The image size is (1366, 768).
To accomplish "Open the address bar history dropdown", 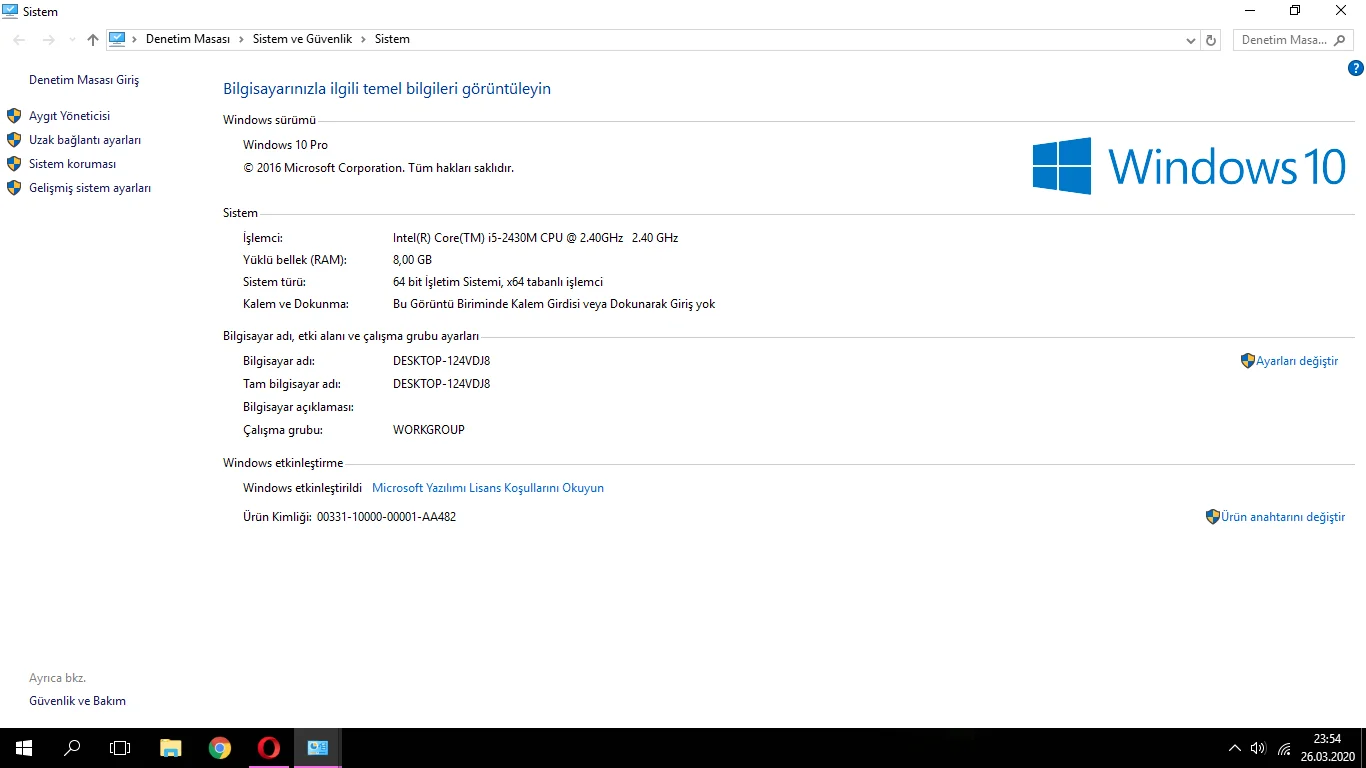I will pos(1190,40).
